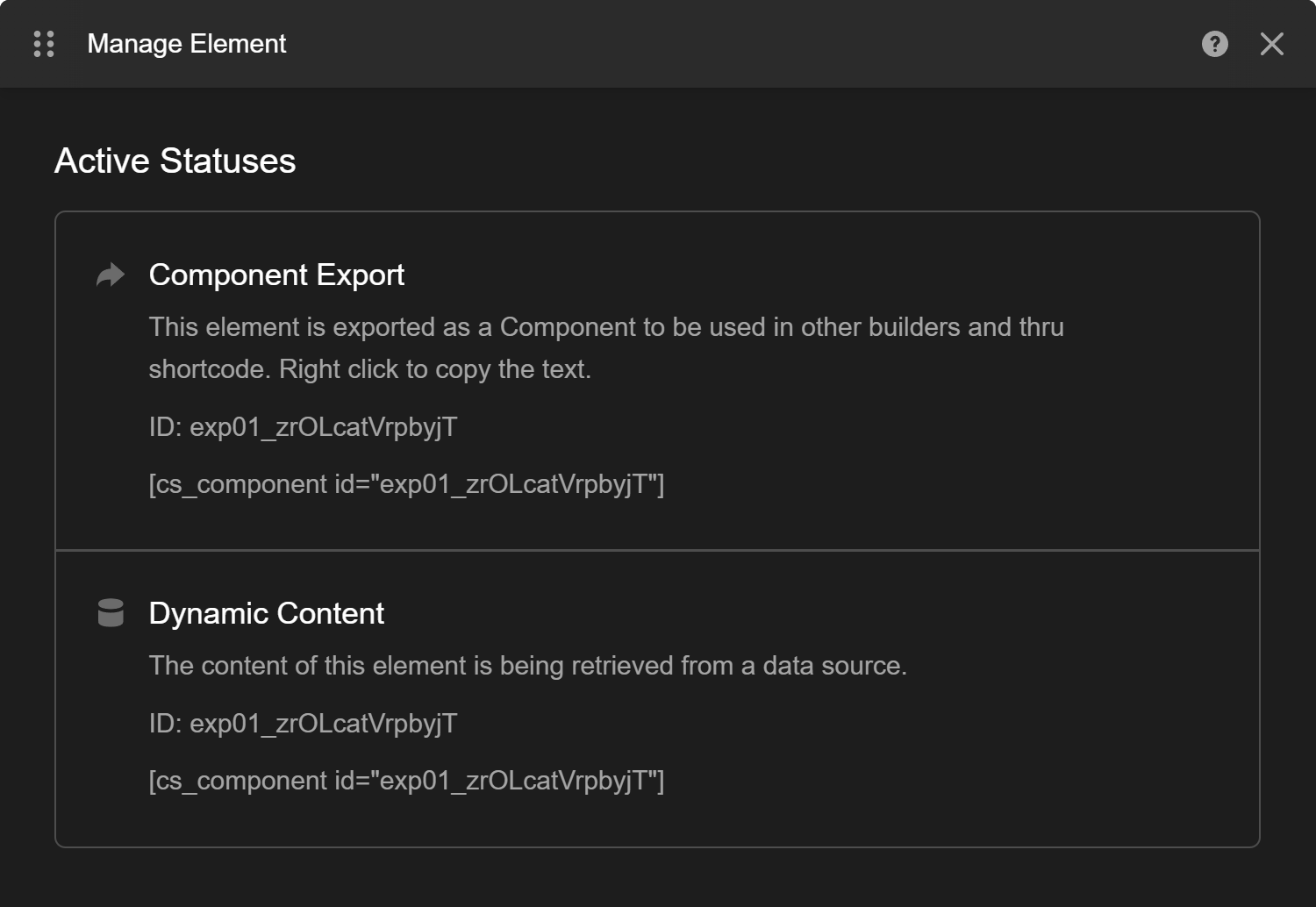This screenshot has height=907, width=1316.
Task: Click the Dynamic Content retrieval description
Action: pyautogui.click(x=529, y=665)
